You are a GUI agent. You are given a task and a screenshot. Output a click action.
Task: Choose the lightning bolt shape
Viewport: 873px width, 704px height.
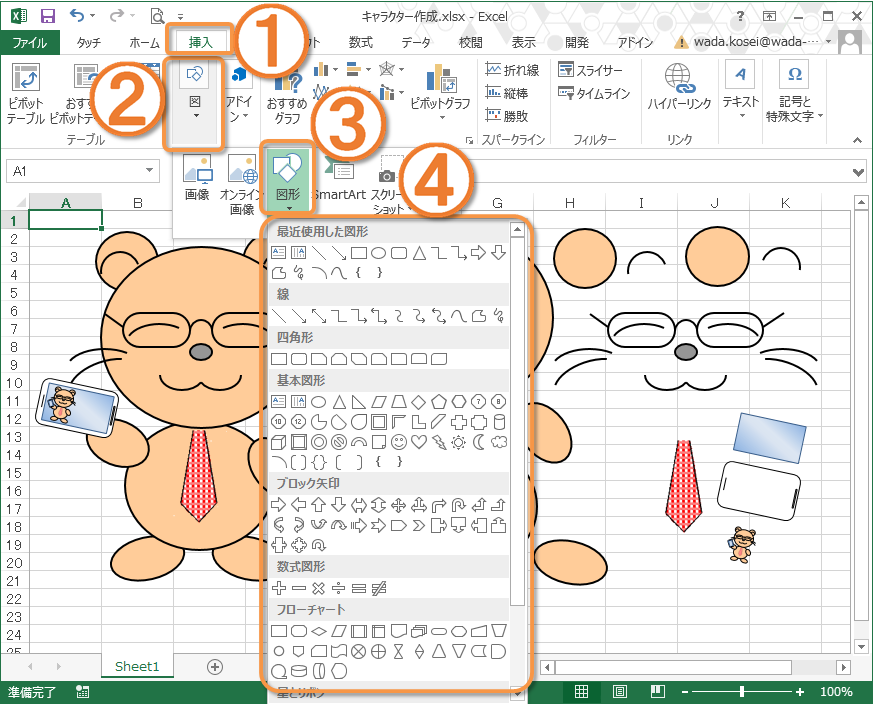(440, 442)
